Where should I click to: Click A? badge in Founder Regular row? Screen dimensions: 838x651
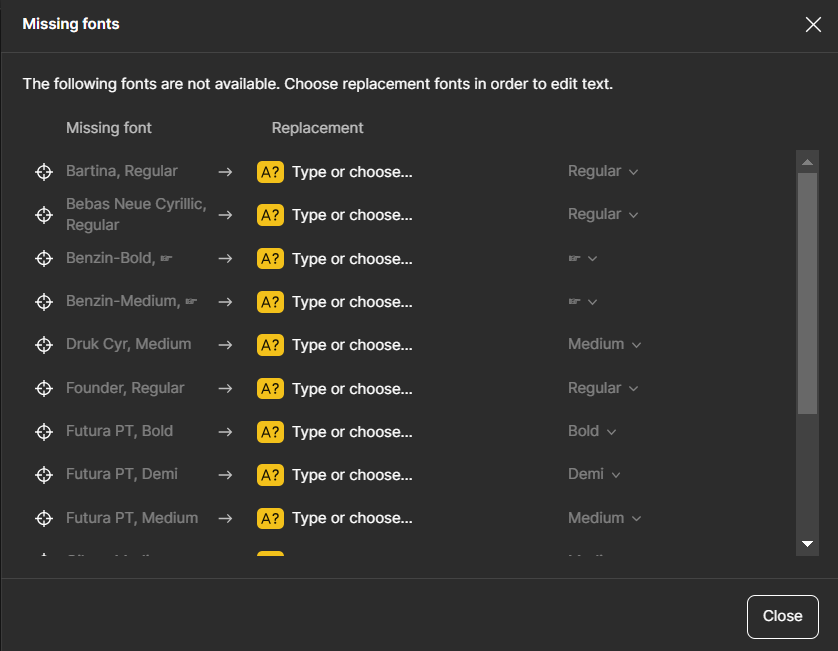270,389
